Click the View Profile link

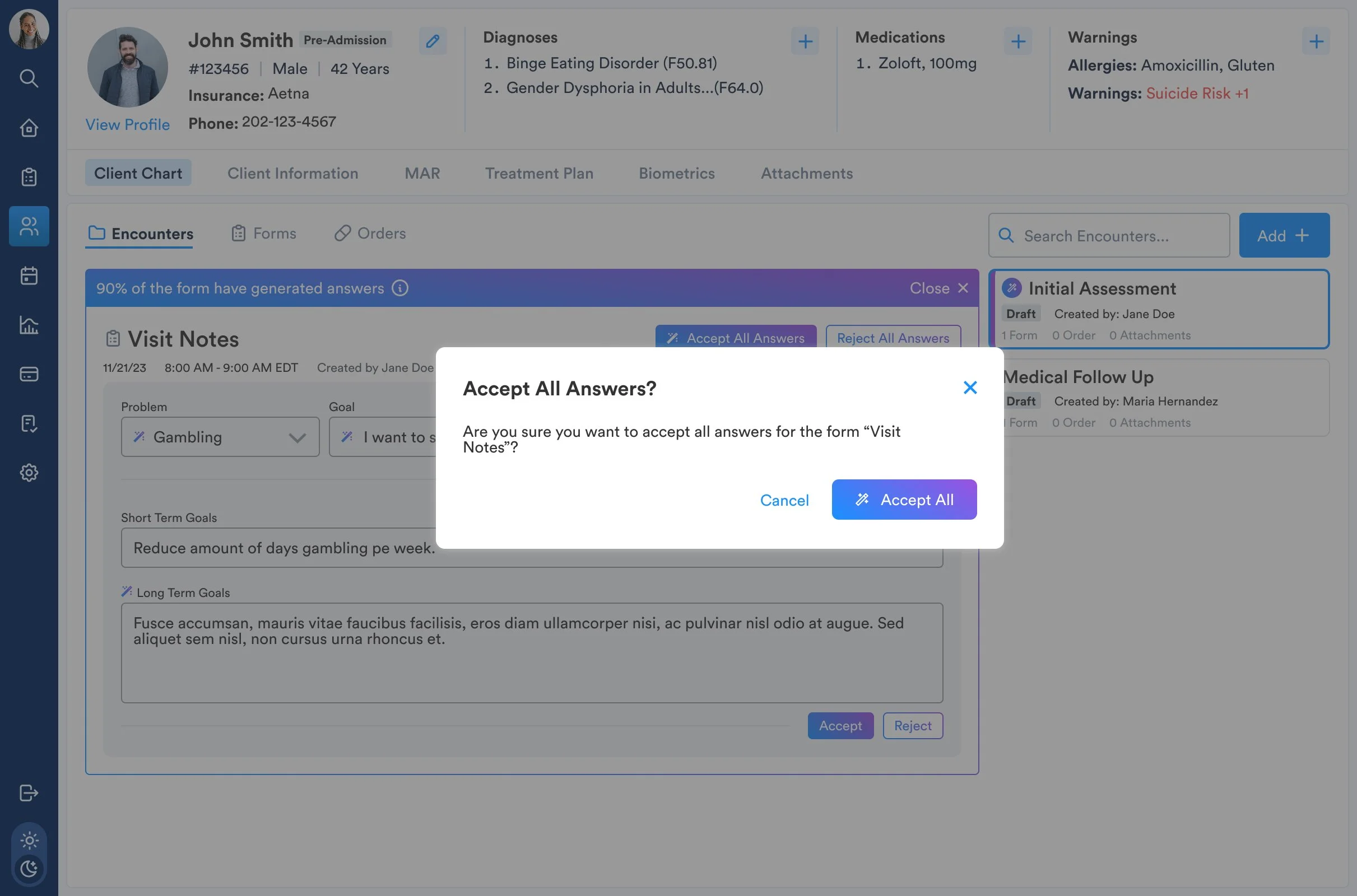tap(128, 124)
